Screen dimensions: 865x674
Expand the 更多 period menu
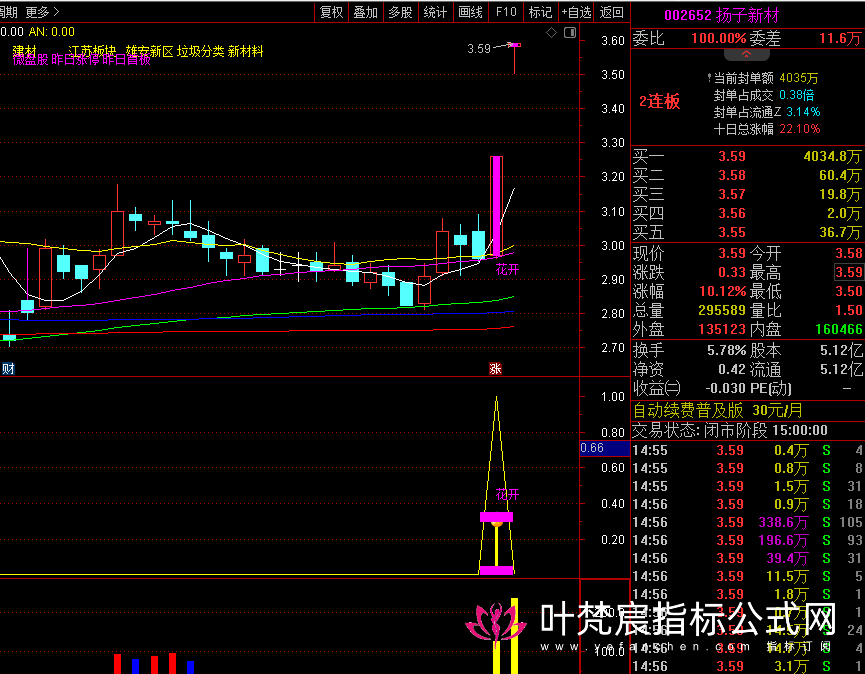coord(42,12)
